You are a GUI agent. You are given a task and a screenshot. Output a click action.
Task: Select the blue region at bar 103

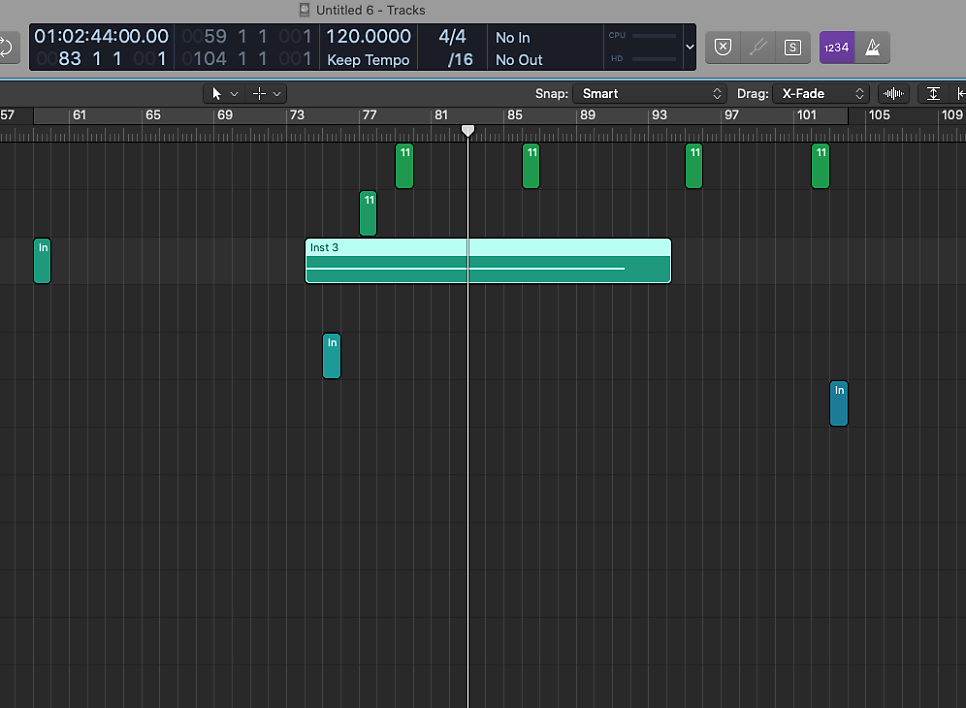click(x=839, y=404)
